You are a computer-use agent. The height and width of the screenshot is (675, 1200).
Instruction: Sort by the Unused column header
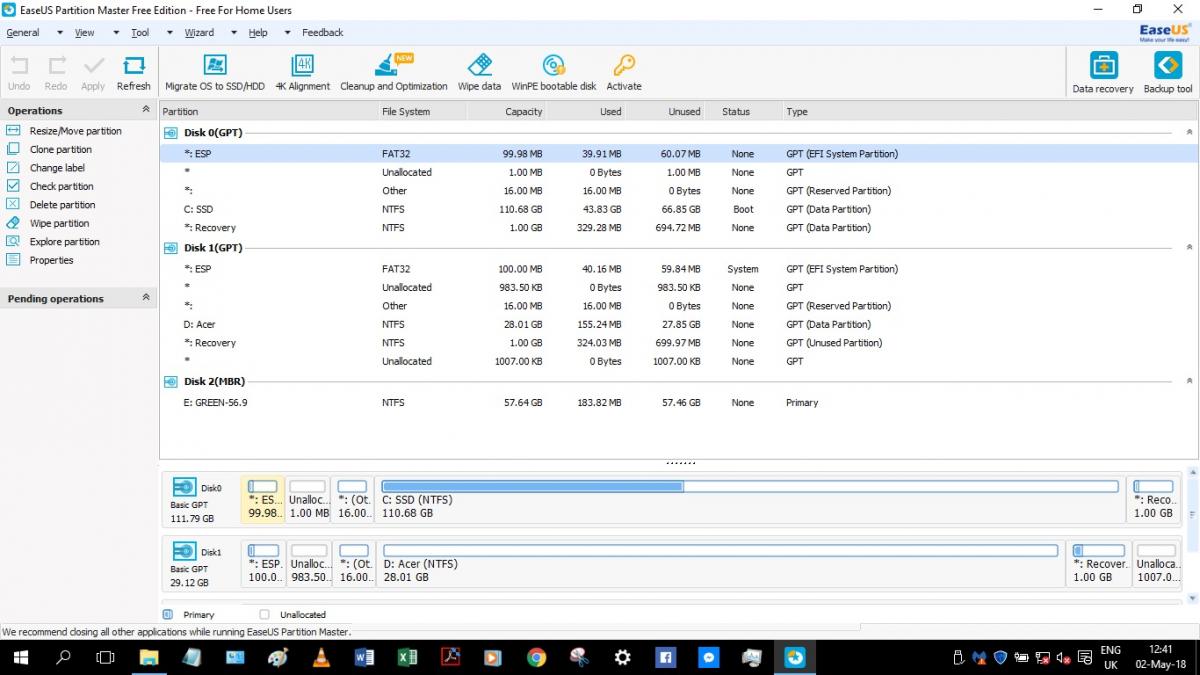coord(685,112)
